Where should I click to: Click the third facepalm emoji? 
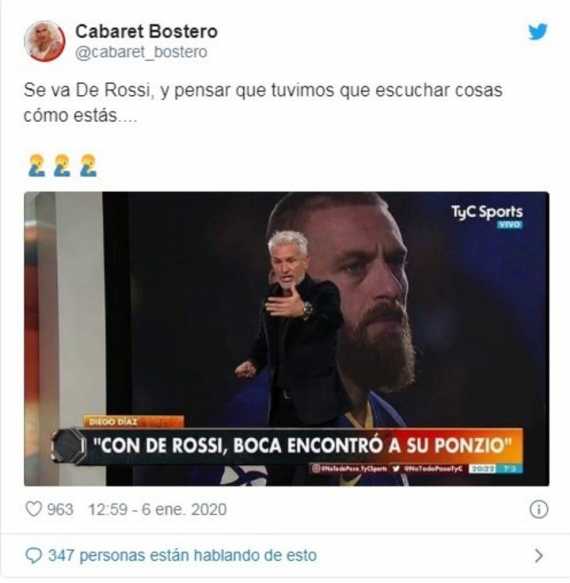point(88,165)
